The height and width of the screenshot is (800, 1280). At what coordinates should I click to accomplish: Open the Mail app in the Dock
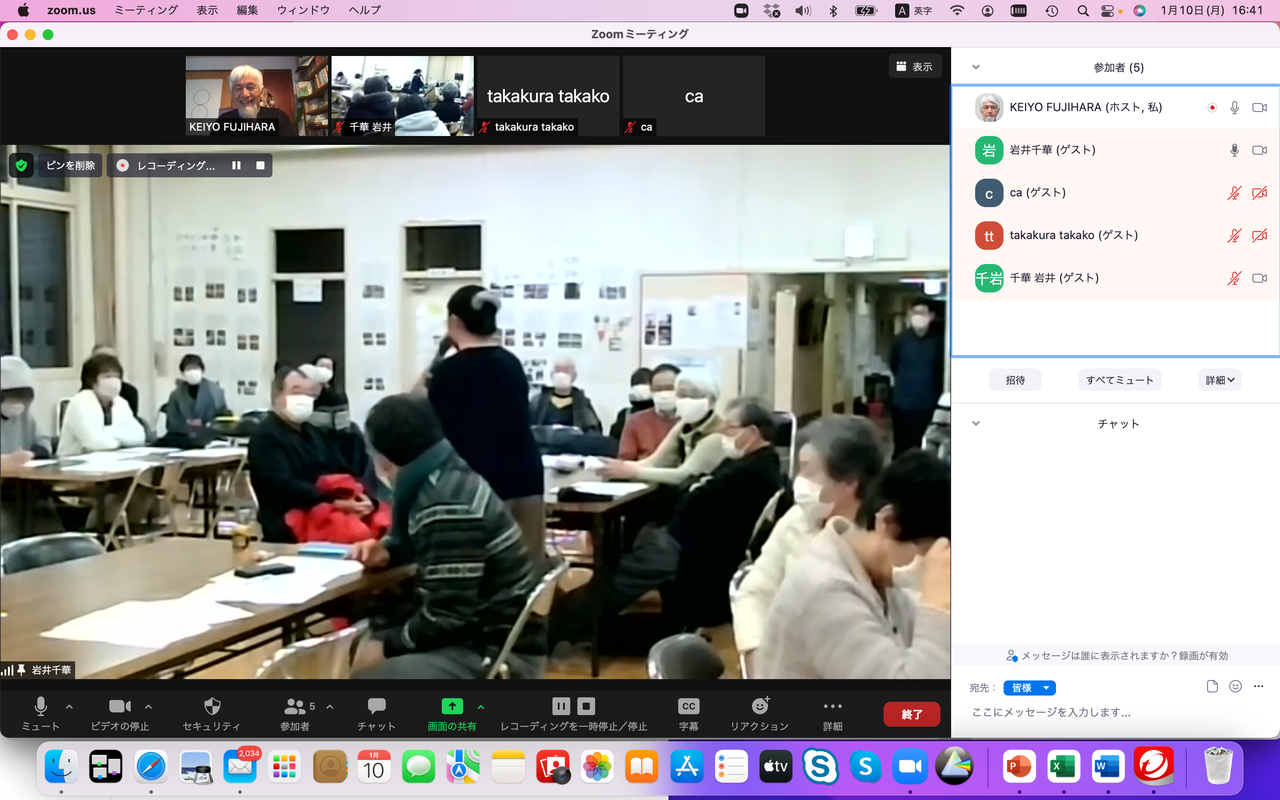click(x=240, y=767)
